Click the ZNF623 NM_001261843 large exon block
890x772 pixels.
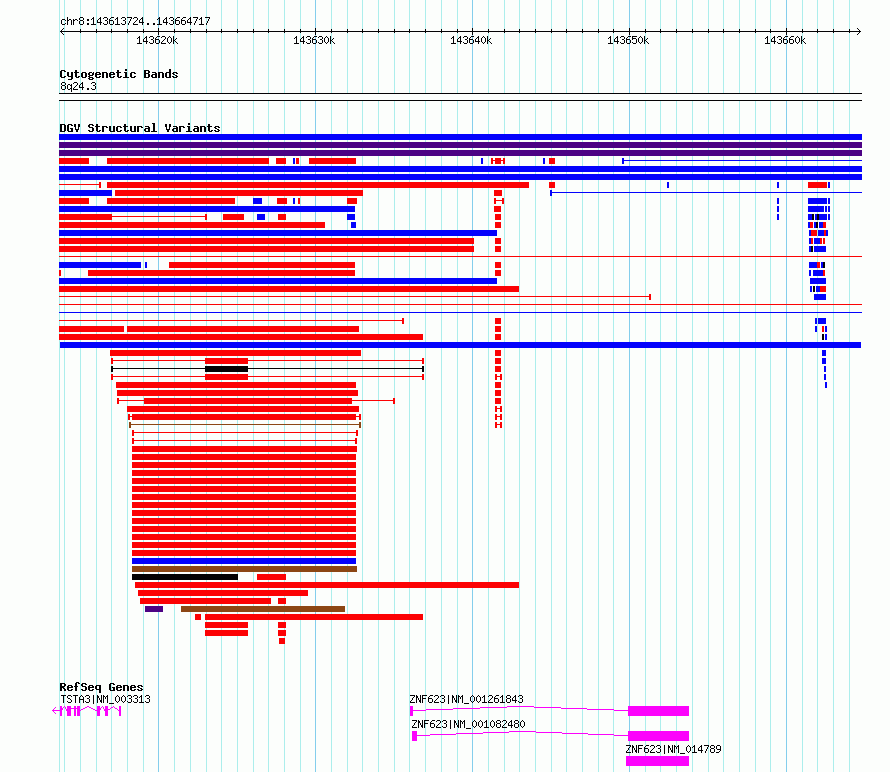click(658, 711)
